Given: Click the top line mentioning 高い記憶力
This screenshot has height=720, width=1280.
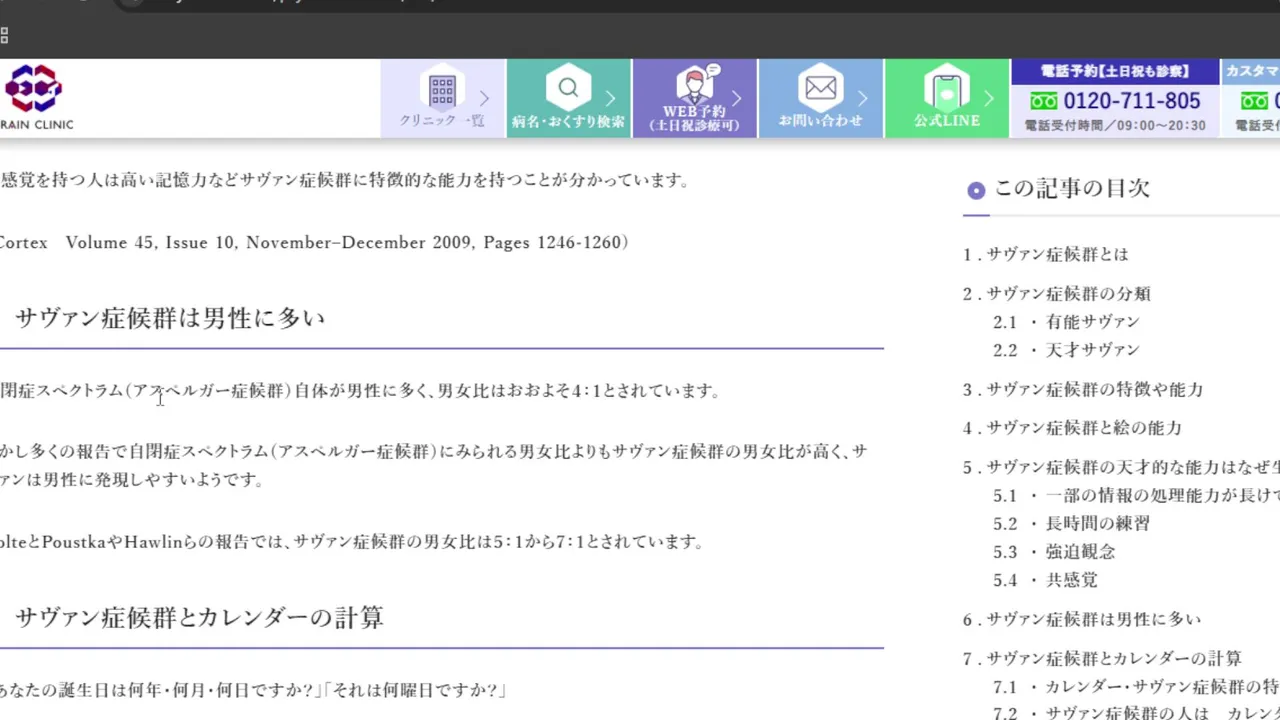Looking at the screenshot, I should point(345,180).
